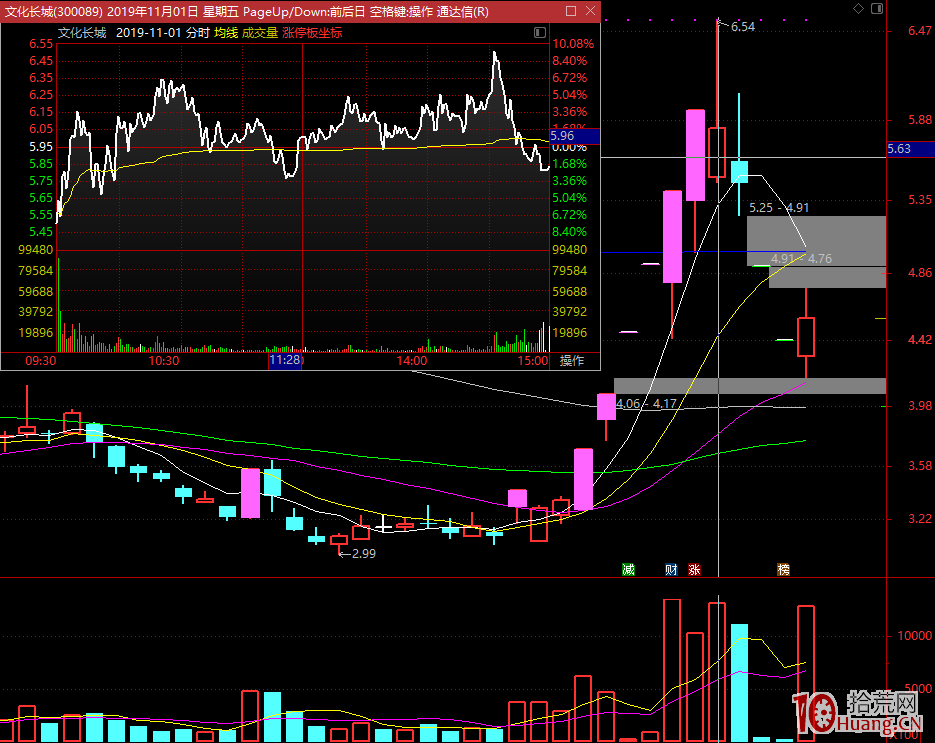Click the 2.99 low price label
The width and height of the screenshot is (935, 743).
click(363, 553)
